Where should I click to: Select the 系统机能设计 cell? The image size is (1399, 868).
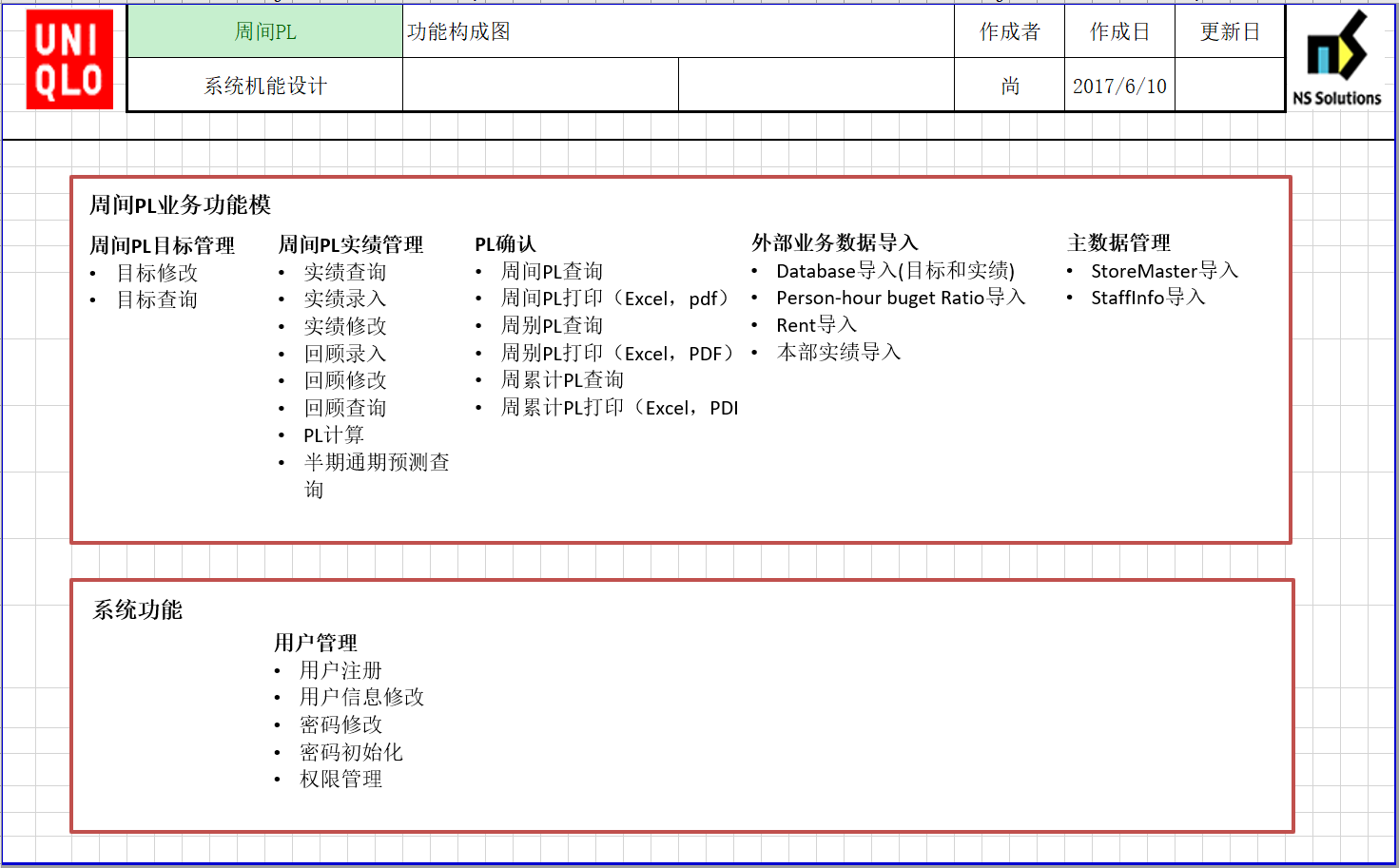coord(265,86)
